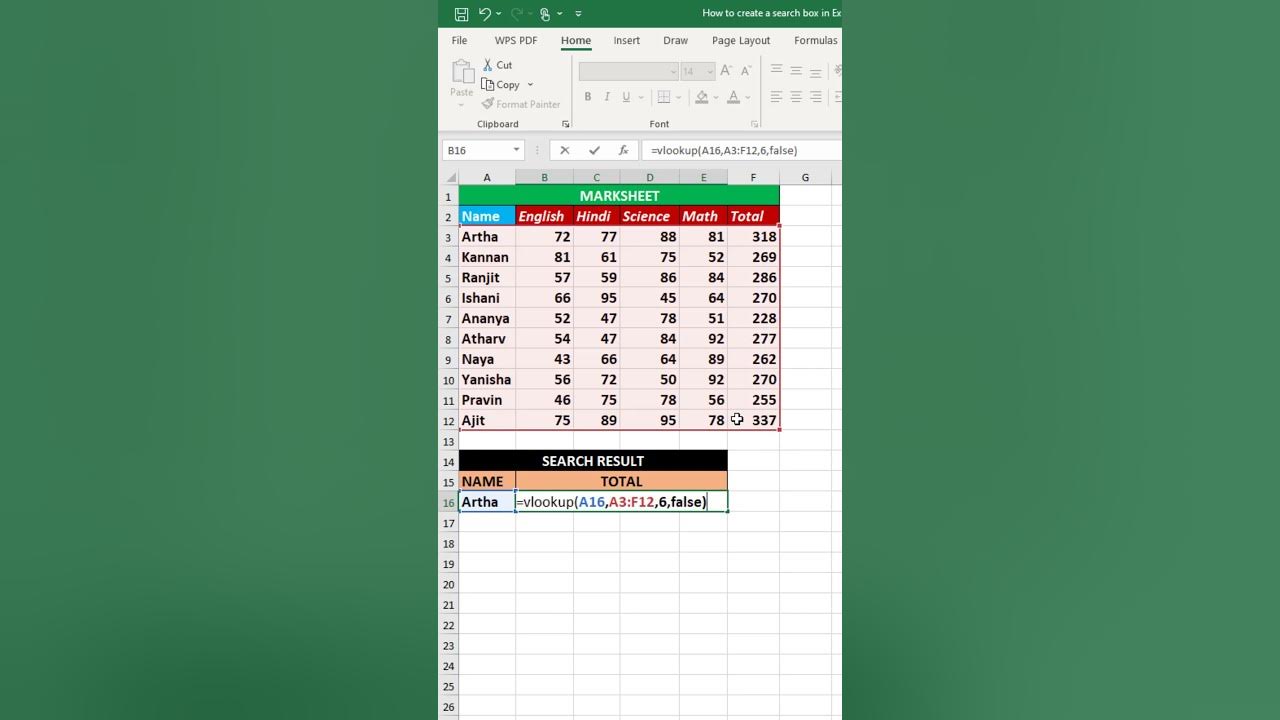Click the SEARCH RESULT header cell
Screen dimensions: 1280x720
(x=593, y=461)
